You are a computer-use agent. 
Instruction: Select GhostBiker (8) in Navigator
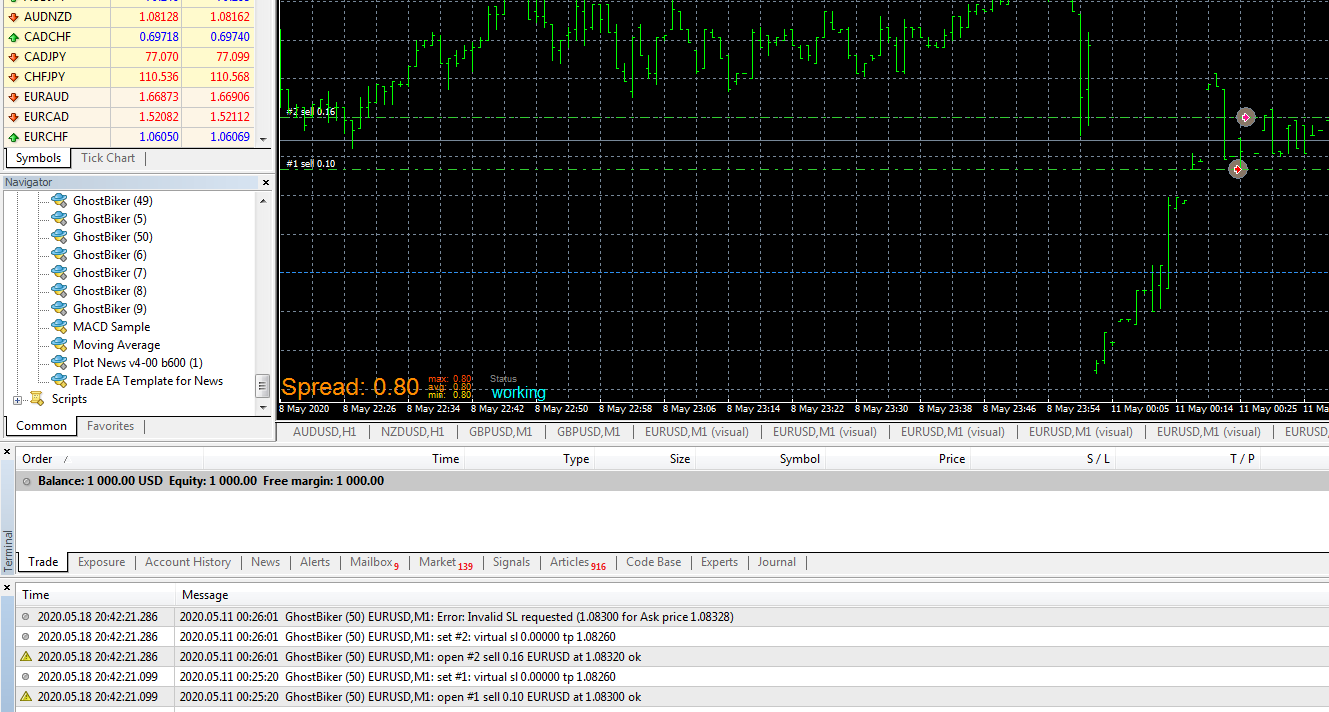110,291
